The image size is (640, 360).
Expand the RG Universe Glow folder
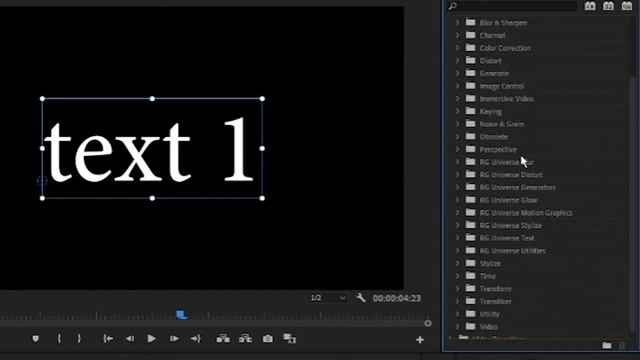coord(458,200)
